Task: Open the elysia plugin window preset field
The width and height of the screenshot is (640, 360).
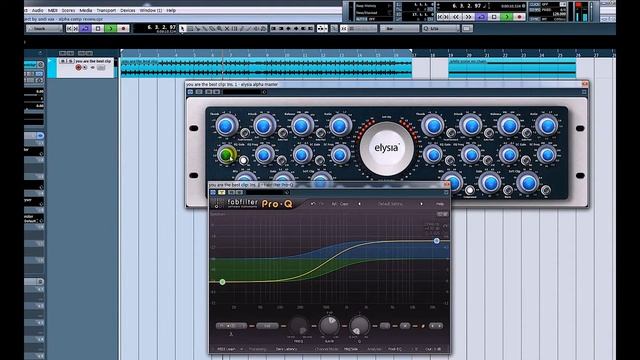Action: (x=243, y=92)
